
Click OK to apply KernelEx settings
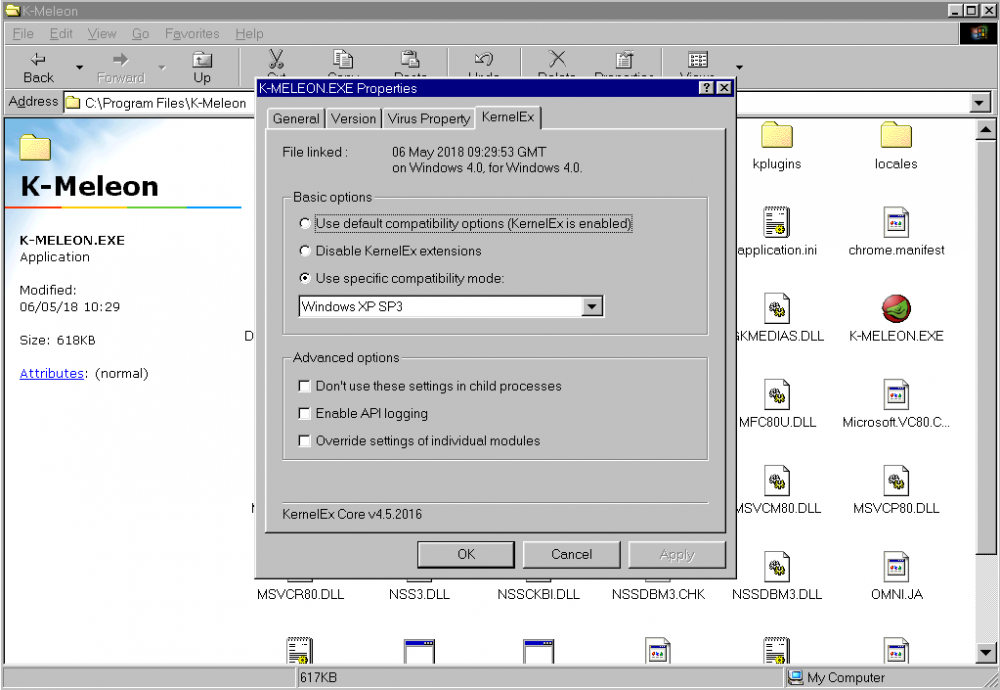coord(465,554)
